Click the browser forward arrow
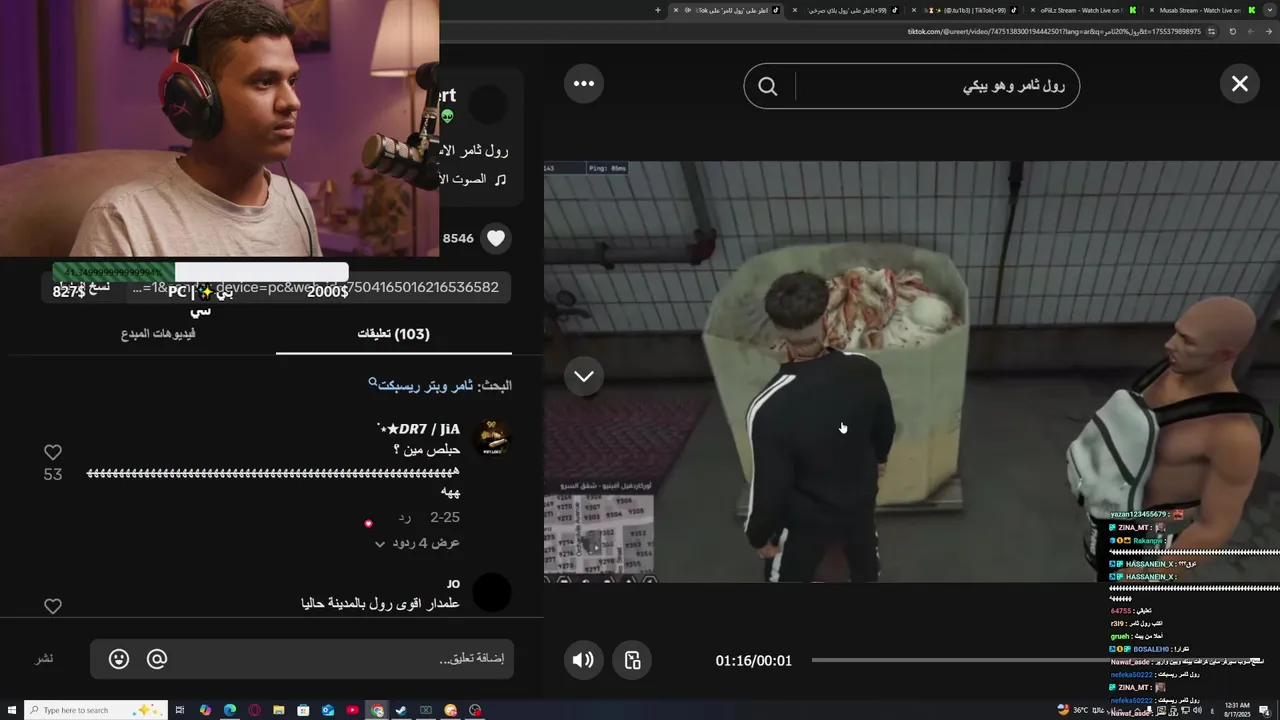 (x=1251, y=31)
